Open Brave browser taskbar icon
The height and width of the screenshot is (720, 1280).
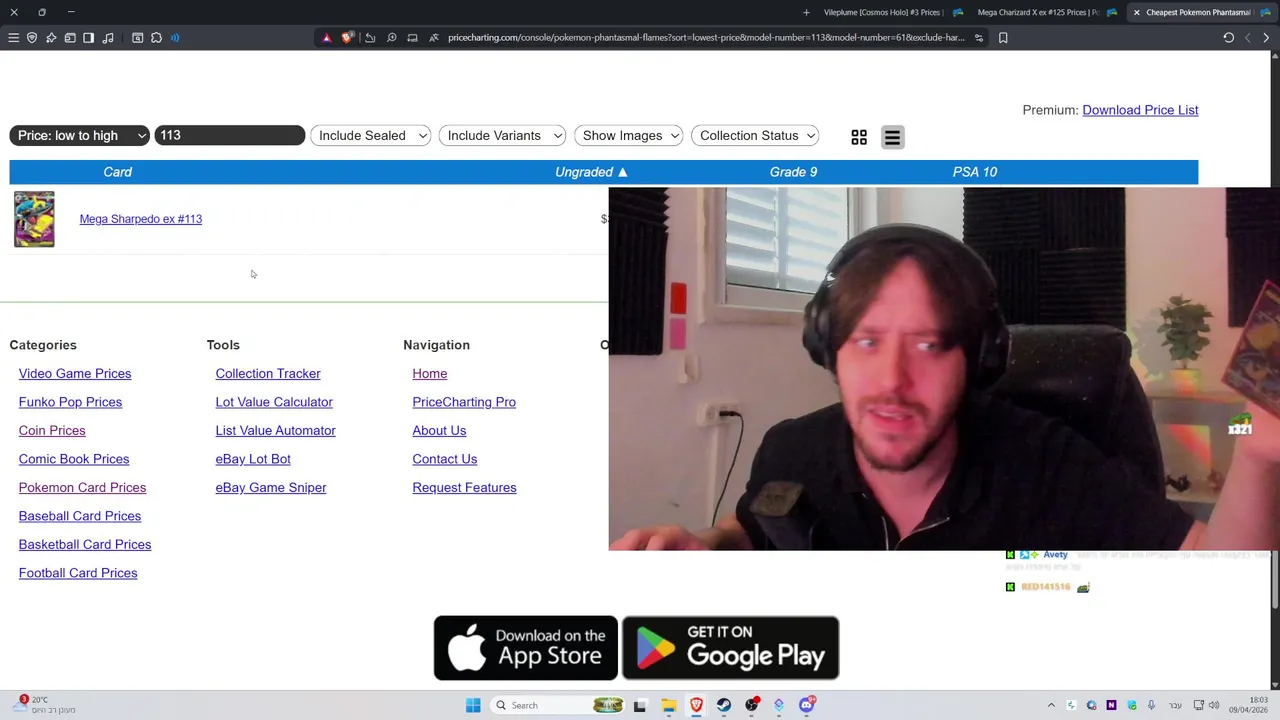[x=696, y=705]
